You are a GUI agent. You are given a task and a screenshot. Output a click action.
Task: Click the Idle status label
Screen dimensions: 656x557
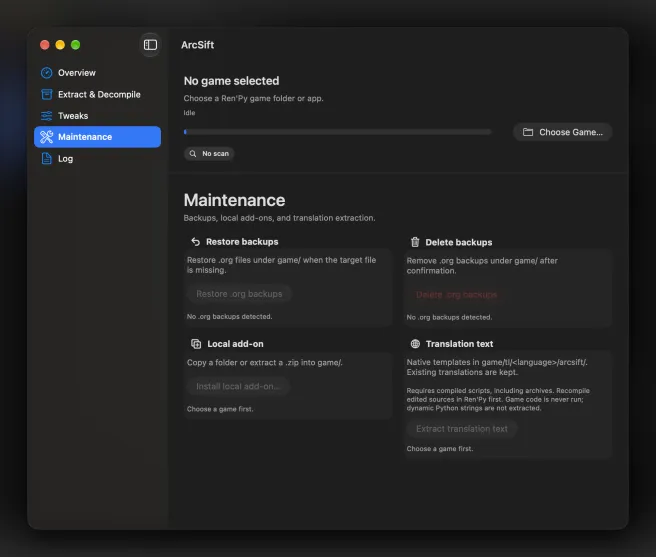(x=189, y=113)
